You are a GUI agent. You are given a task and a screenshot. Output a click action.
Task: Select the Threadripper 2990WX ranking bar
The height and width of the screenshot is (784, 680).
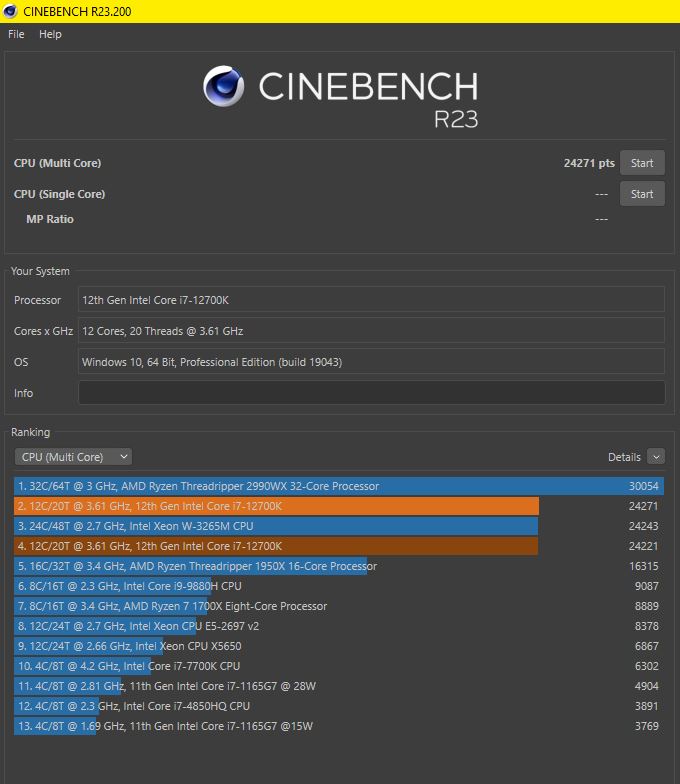339,486
